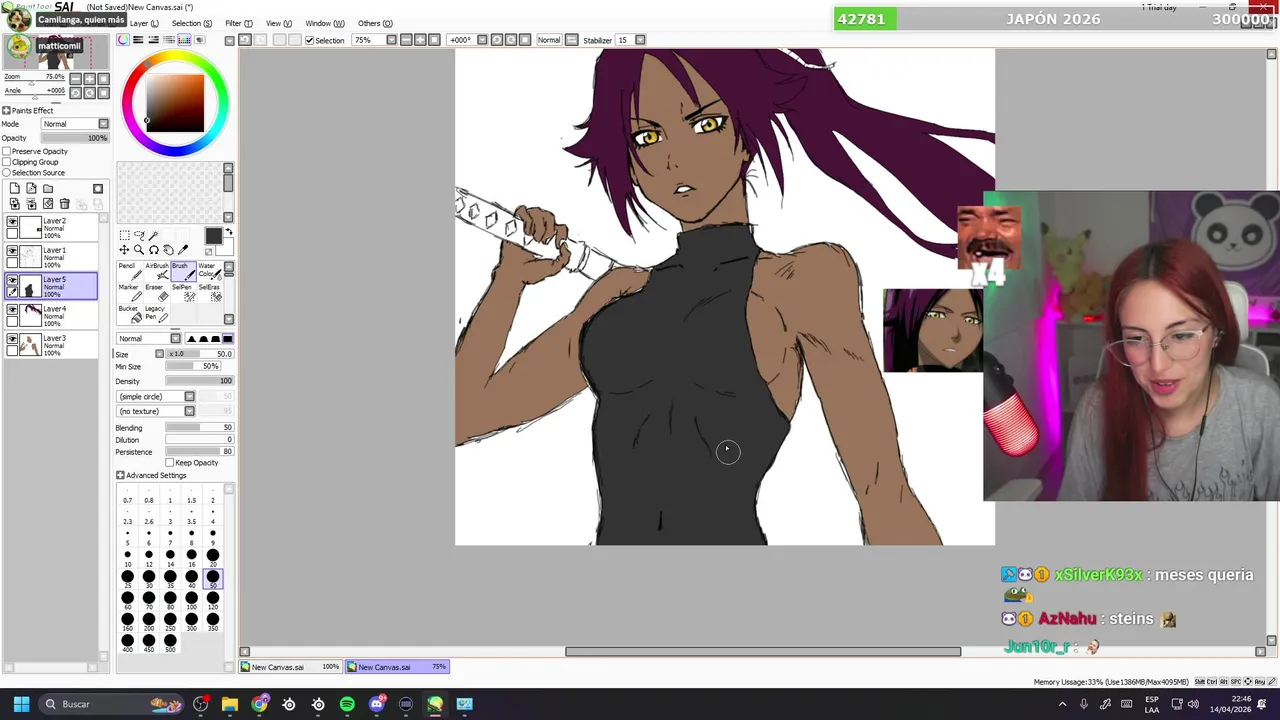The height and width of the screenshot is (720, 1280).
Task: Activate the zoom magnifier tool
Action: [139, 250]
